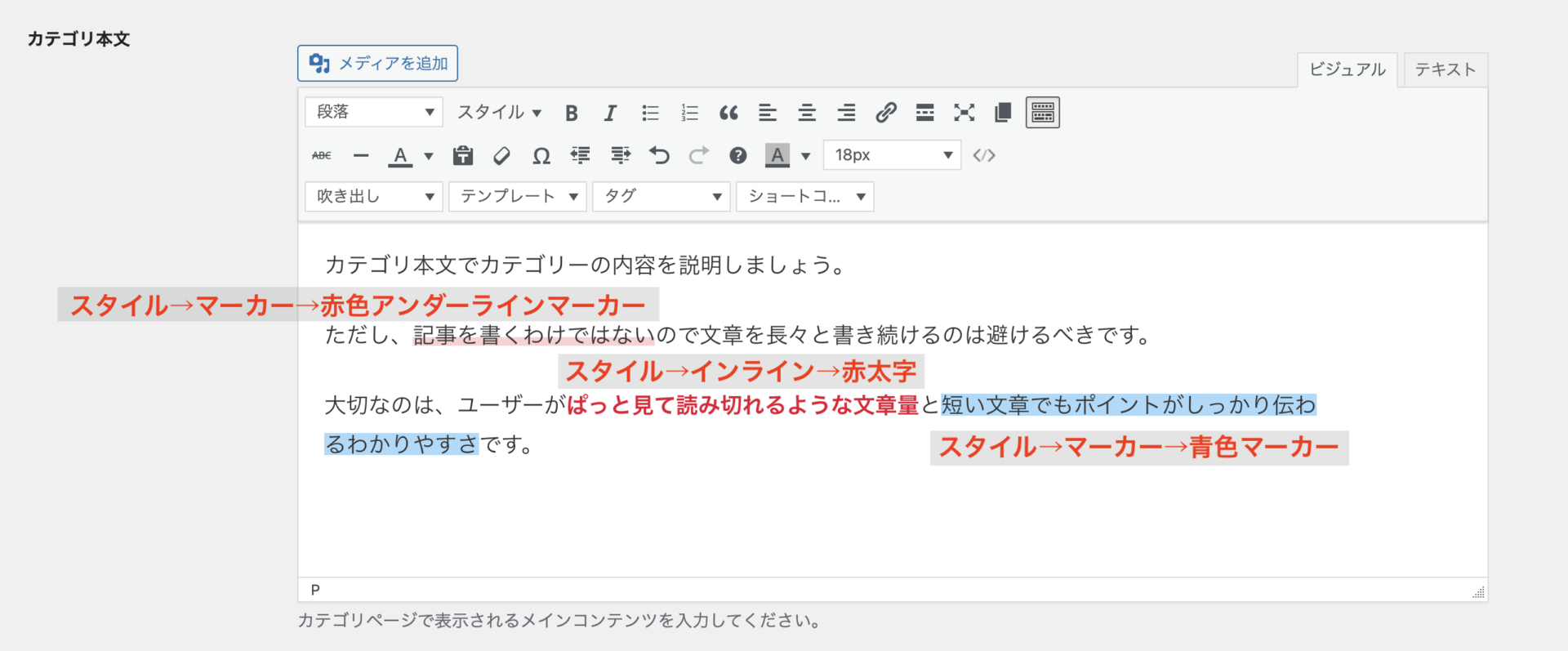
Task: Click the red underlined 記事を書くわけではない text
Action: 533,335
